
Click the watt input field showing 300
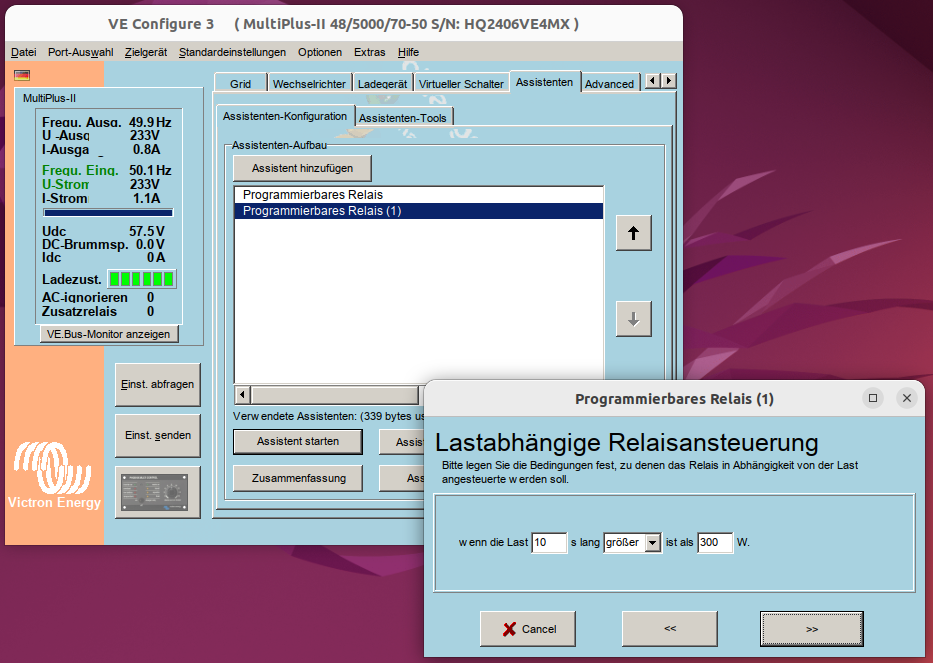pyautogui.click(x=715, y=542)
